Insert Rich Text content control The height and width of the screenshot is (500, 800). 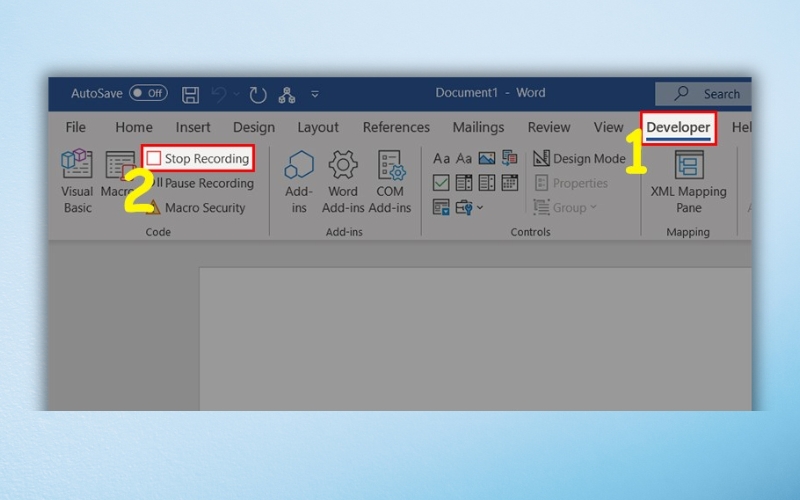tap(441, 158)
